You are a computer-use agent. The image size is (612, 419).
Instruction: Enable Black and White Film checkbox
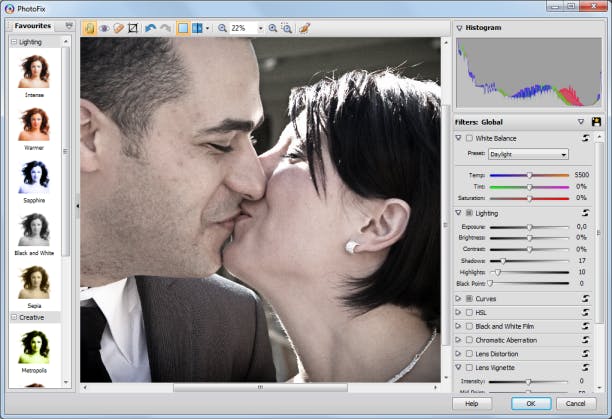click(x=469, y=326)
